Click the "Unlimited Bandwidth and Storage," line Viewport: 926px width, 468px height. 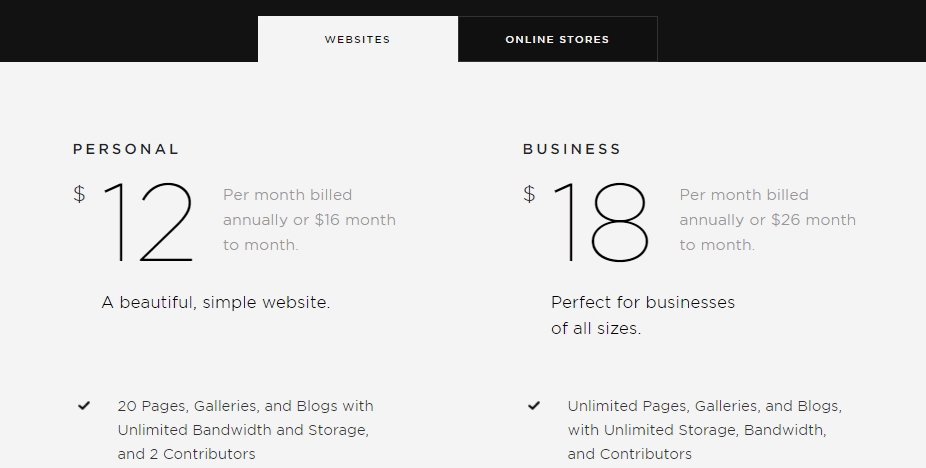point(243,430)
